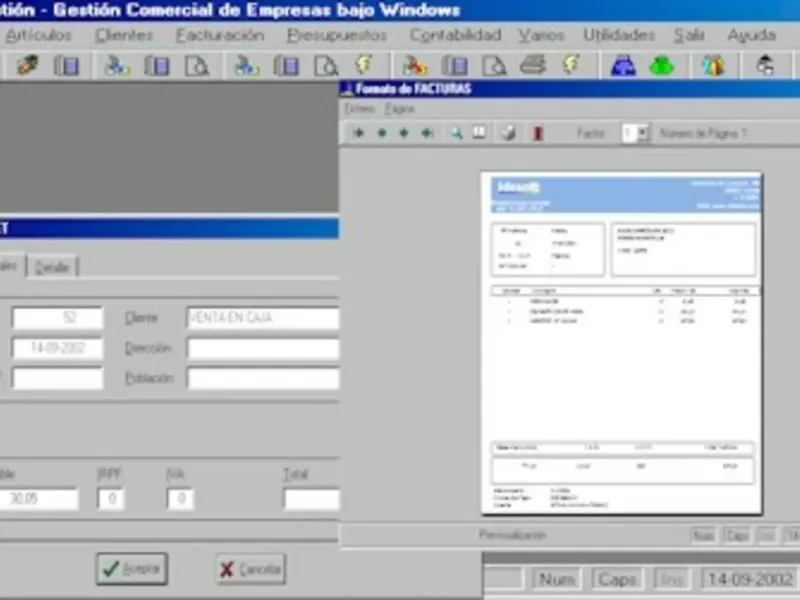Open the Varios menu
This screenshot has width=800, height=600.
(x=541, y=35)
